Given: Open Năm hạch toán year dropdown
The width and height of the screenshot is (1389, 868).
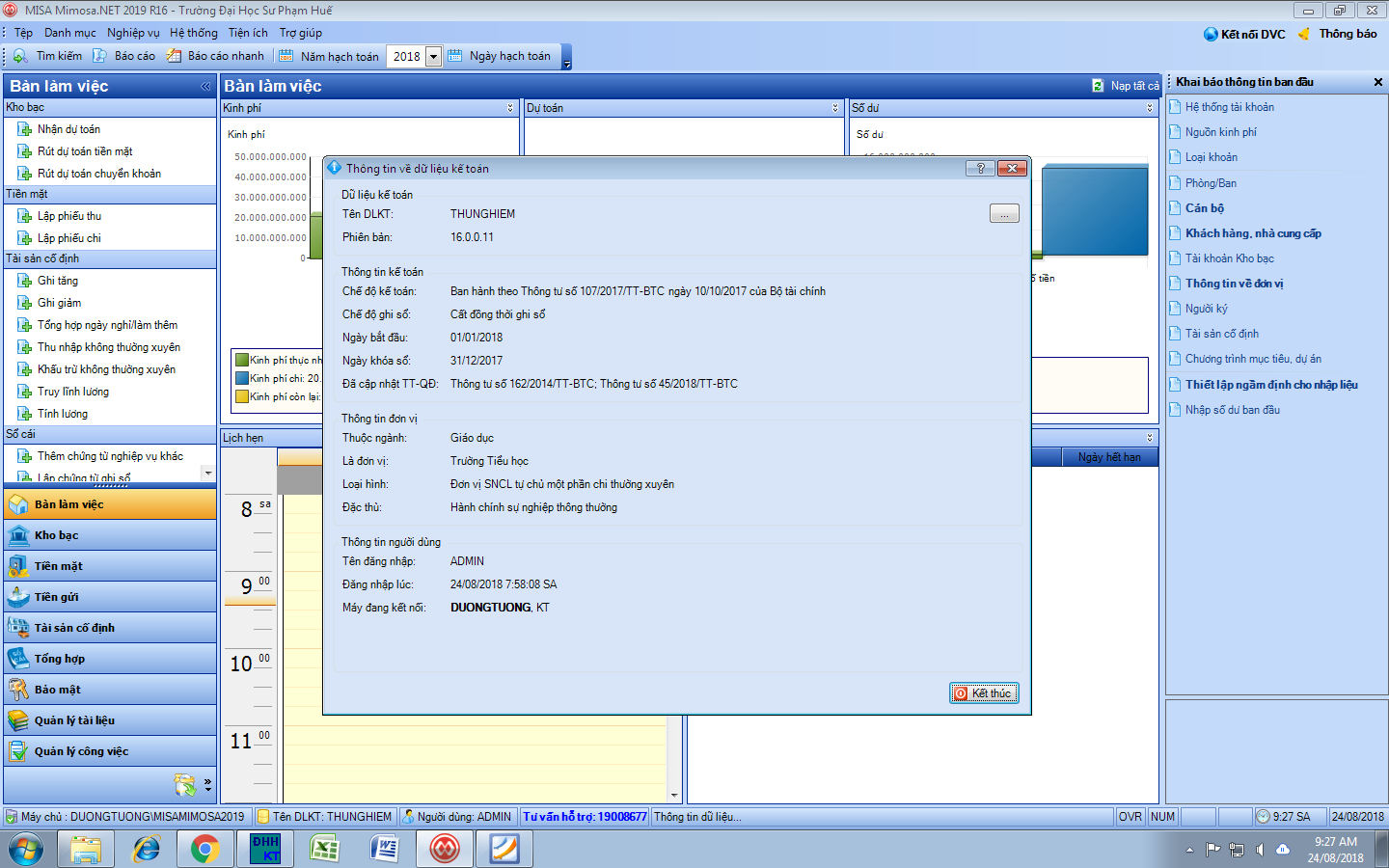Looking at the screenshot, I should click(x=433, y=56).
